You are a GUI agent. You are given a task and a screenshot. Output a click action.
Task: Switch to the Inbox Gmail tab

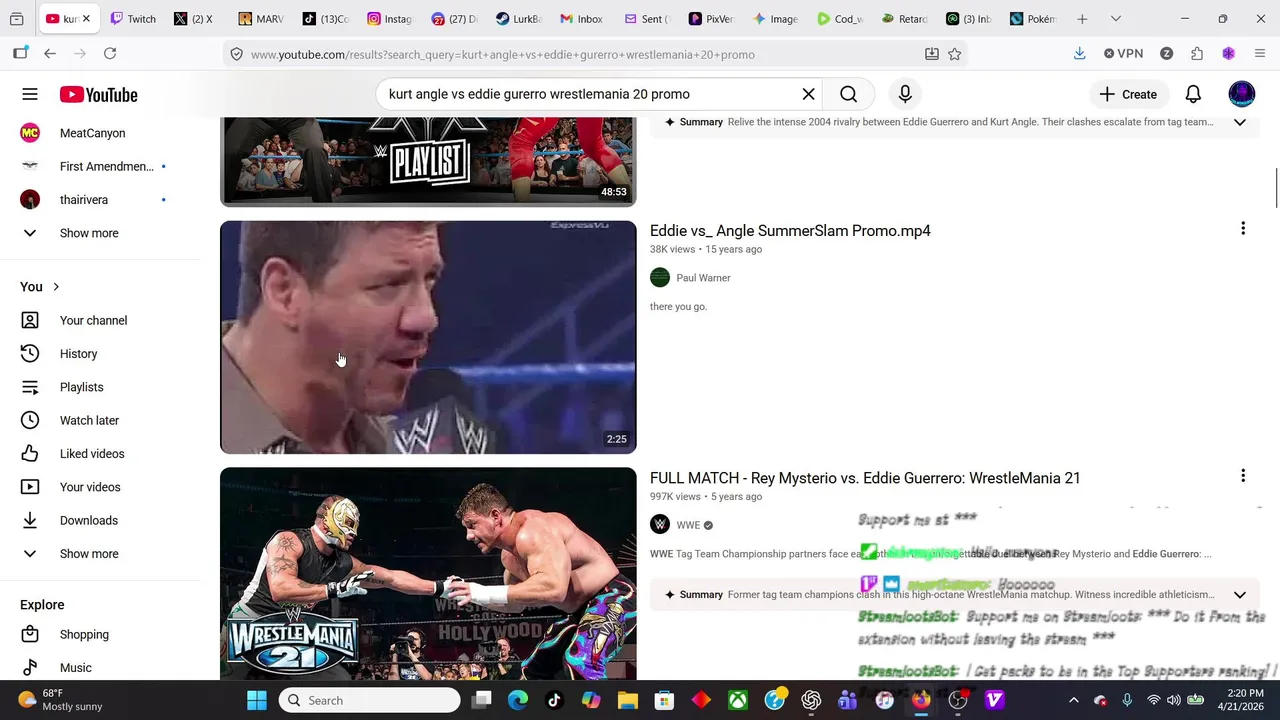pos(581,19)
